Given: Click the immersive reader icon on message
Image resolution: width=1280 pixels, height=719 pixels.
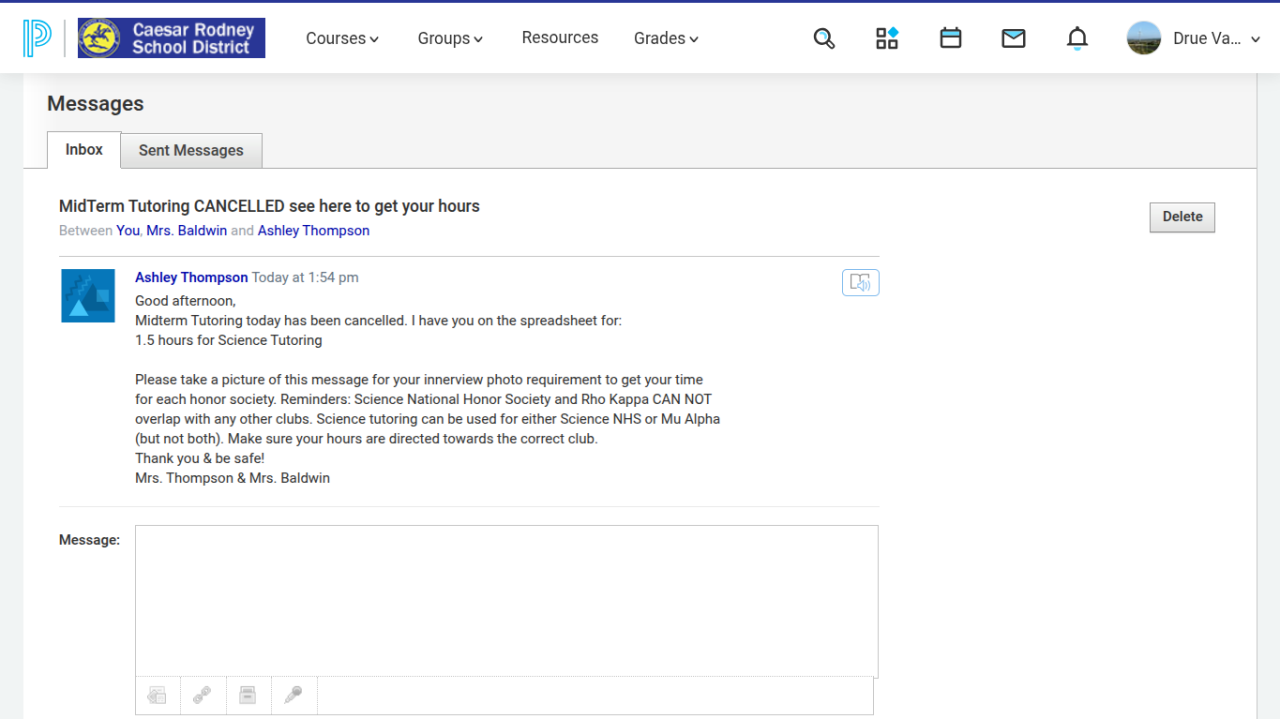Looking at the screenshot, I should click(860, 283).
